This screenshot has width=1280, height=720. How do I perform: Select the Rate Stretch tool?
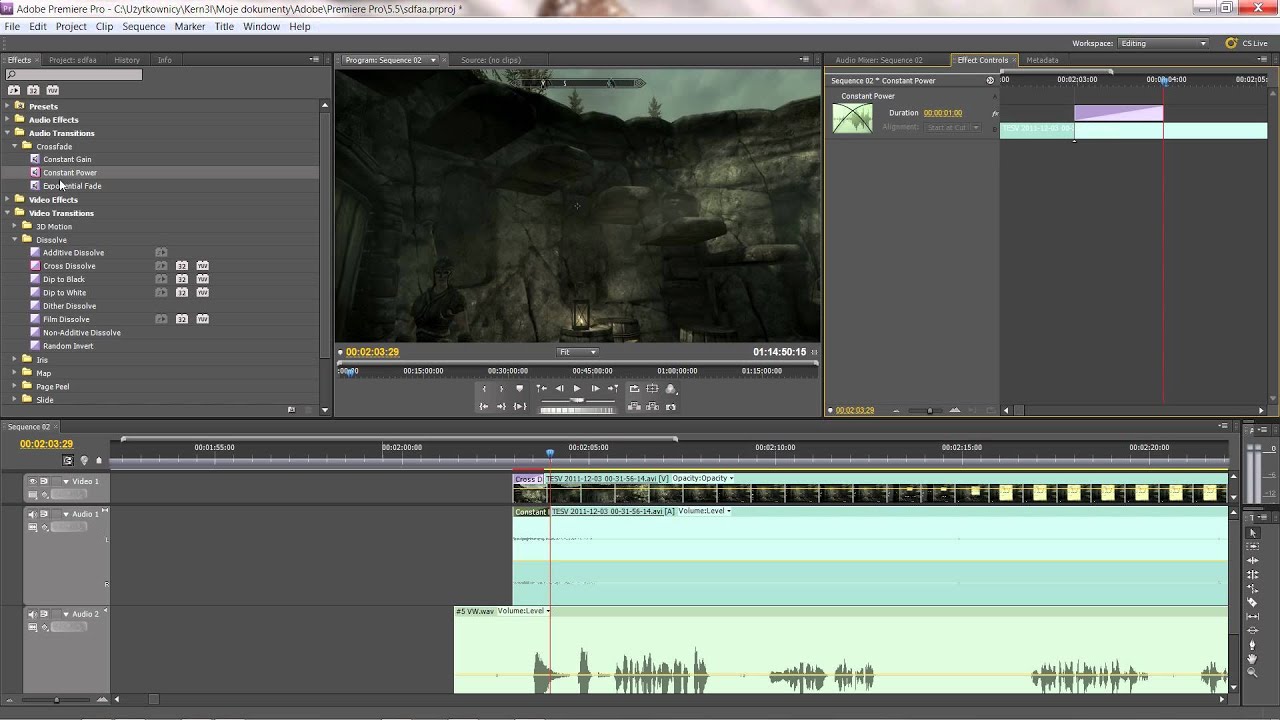pyautogui.click(x=1252, y=588)
